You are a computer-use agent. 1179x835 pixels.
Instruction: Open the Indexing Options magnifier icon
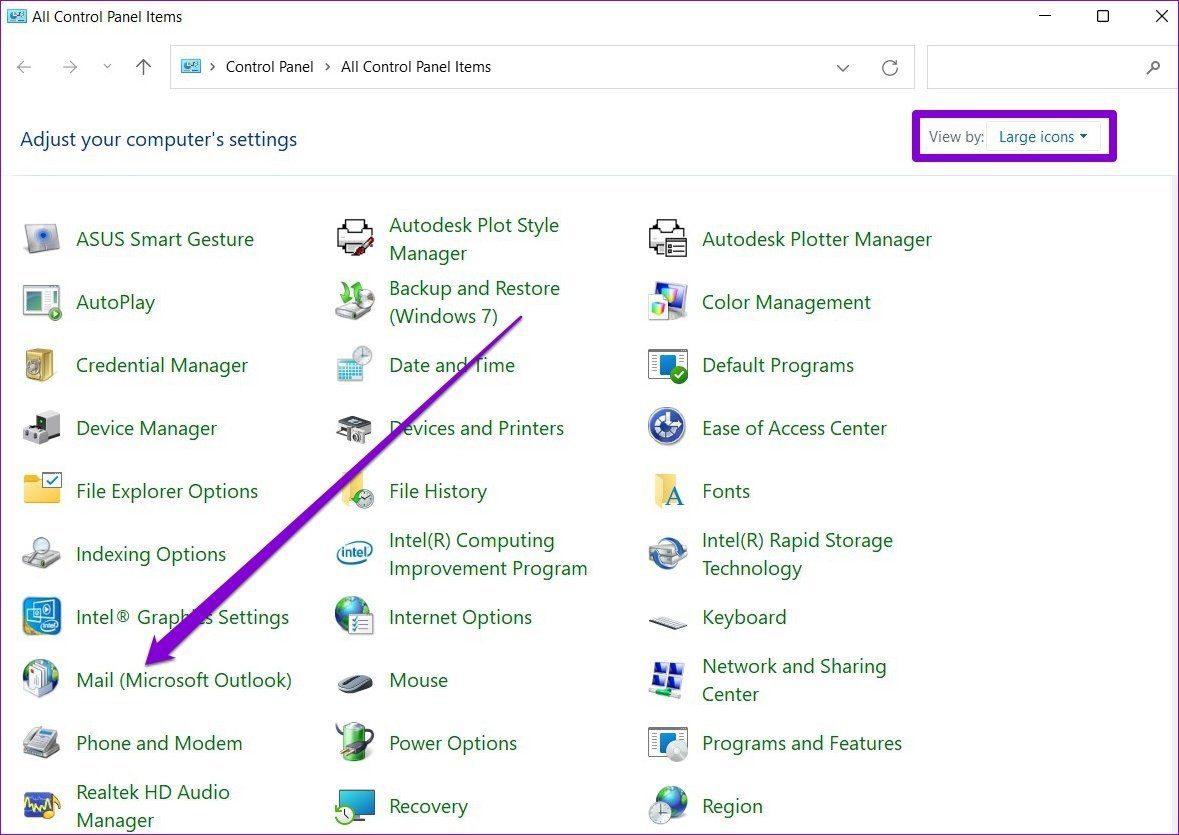pos(41,554)
